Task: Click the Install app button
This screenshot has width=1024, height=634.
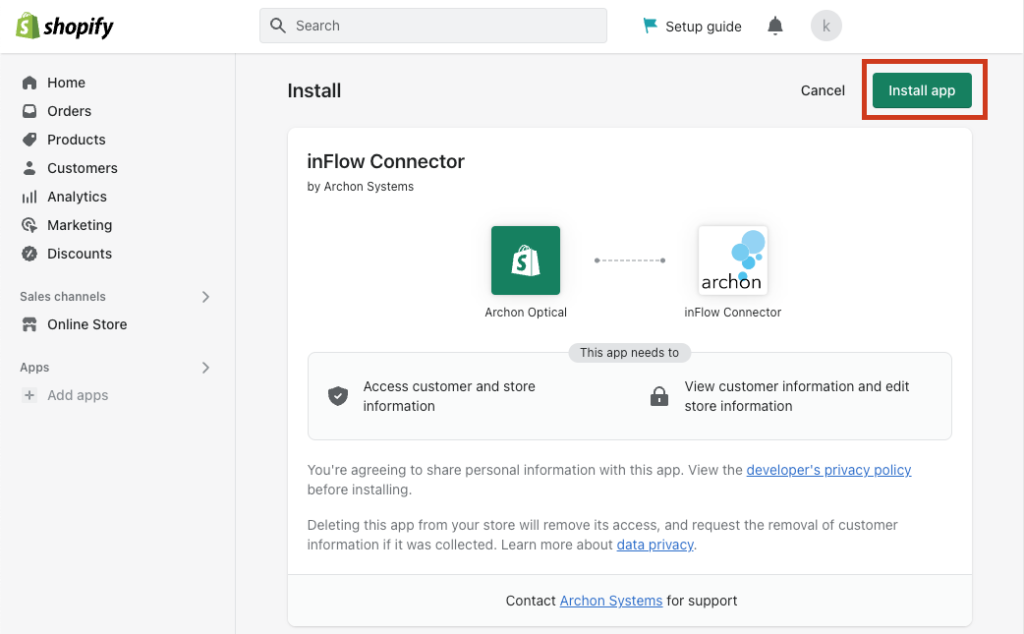Action: pos(921,90)
